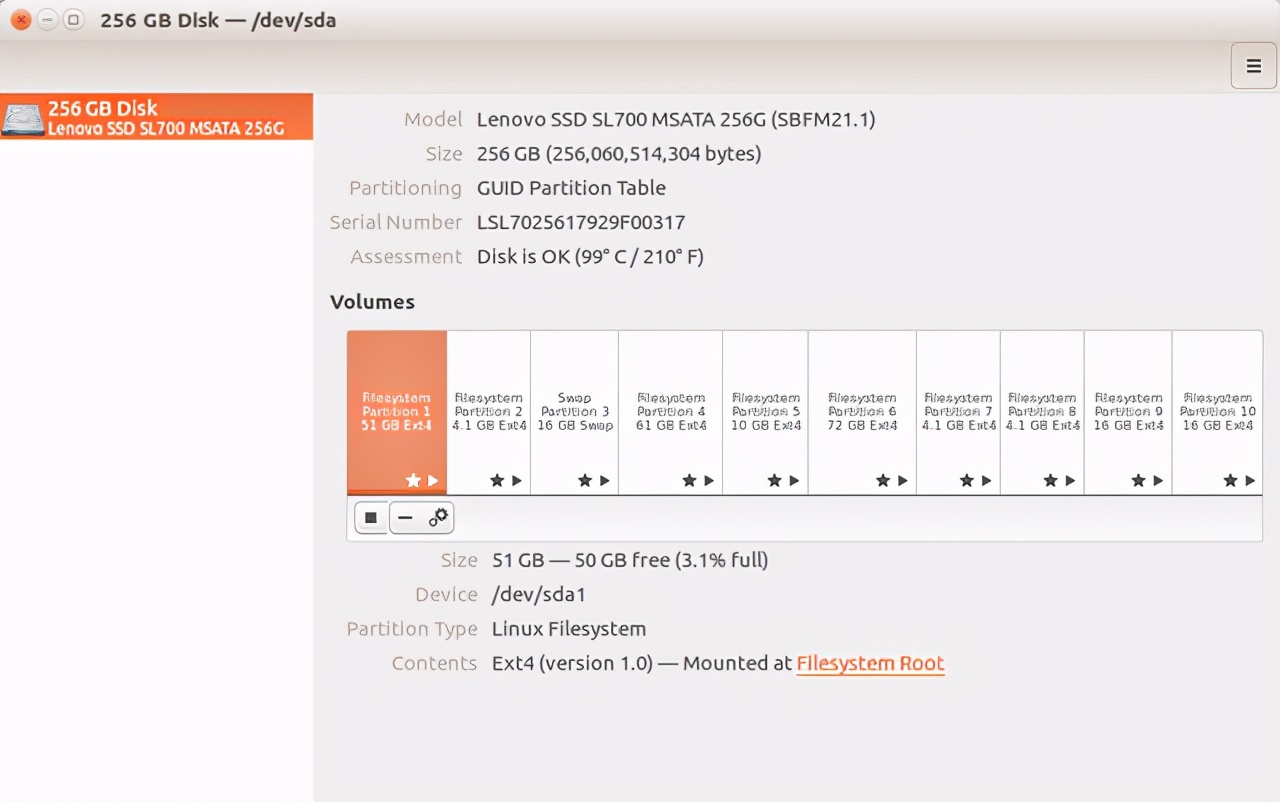1280x802 pixels.
Task: Click the play triangle icon on Partition 7
Action: pos(986,481)
